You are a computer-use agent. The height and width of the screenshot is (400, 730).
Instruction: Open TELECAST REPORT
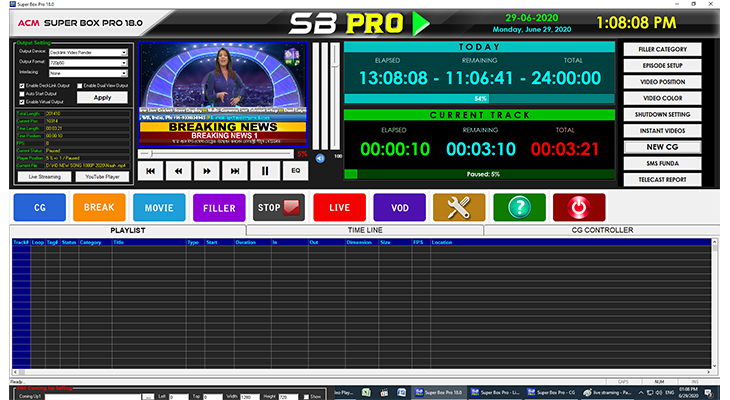click(x=662, y=180)
